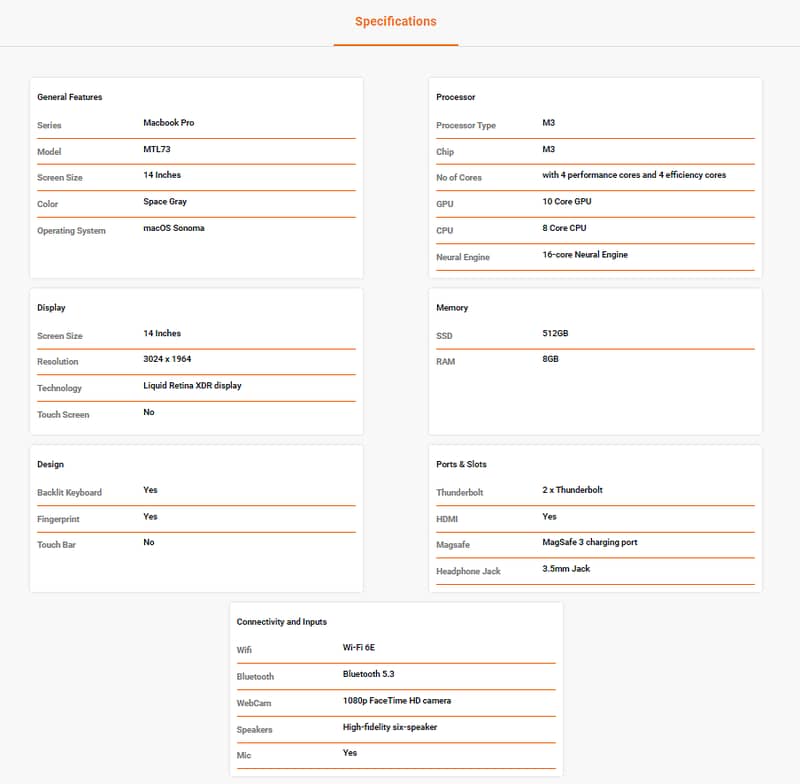Viewport: 800px width, 784px height.
Task: Click the Backlit Keyboard label
Action: 69,493
